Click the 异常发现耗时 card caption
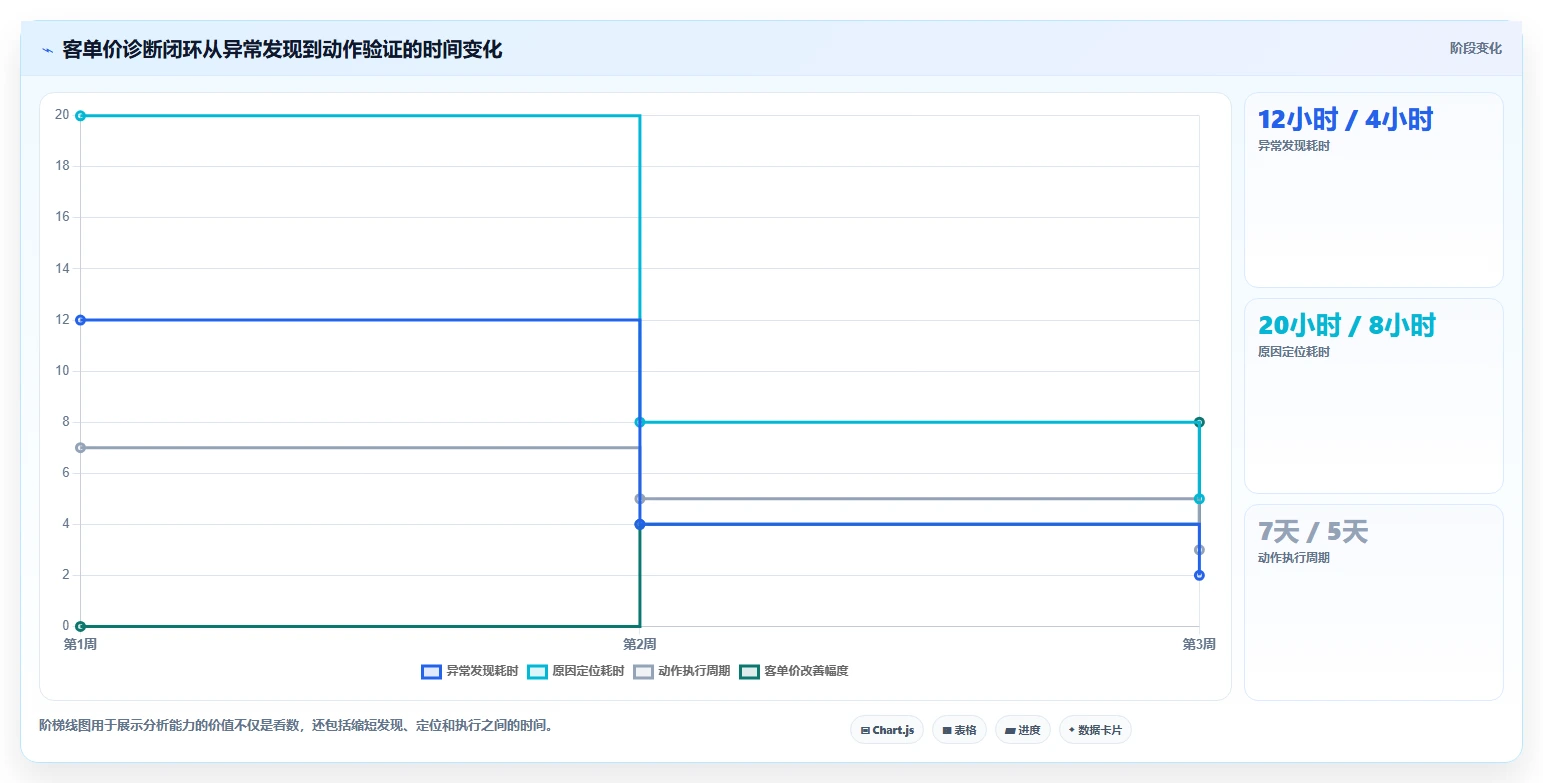This screenshot has height=783, width=1543. 1294,146
